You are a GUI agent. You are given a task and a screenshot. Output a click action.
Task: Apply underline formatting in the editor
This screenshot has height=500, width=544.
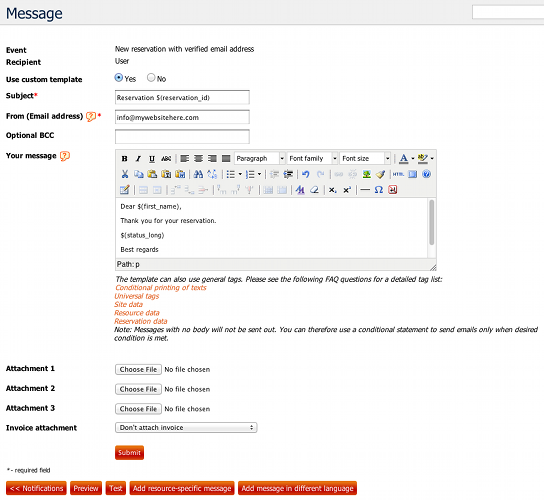[x=152, y=159]
